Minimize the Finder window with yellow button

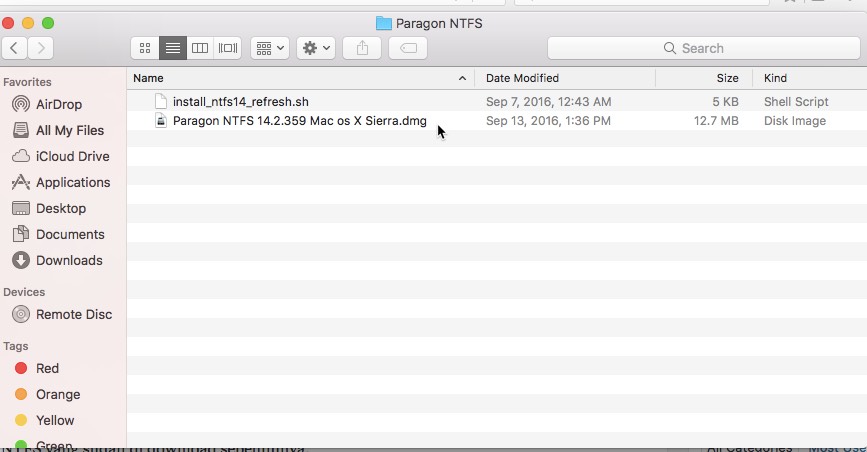(x=28, y=23)
